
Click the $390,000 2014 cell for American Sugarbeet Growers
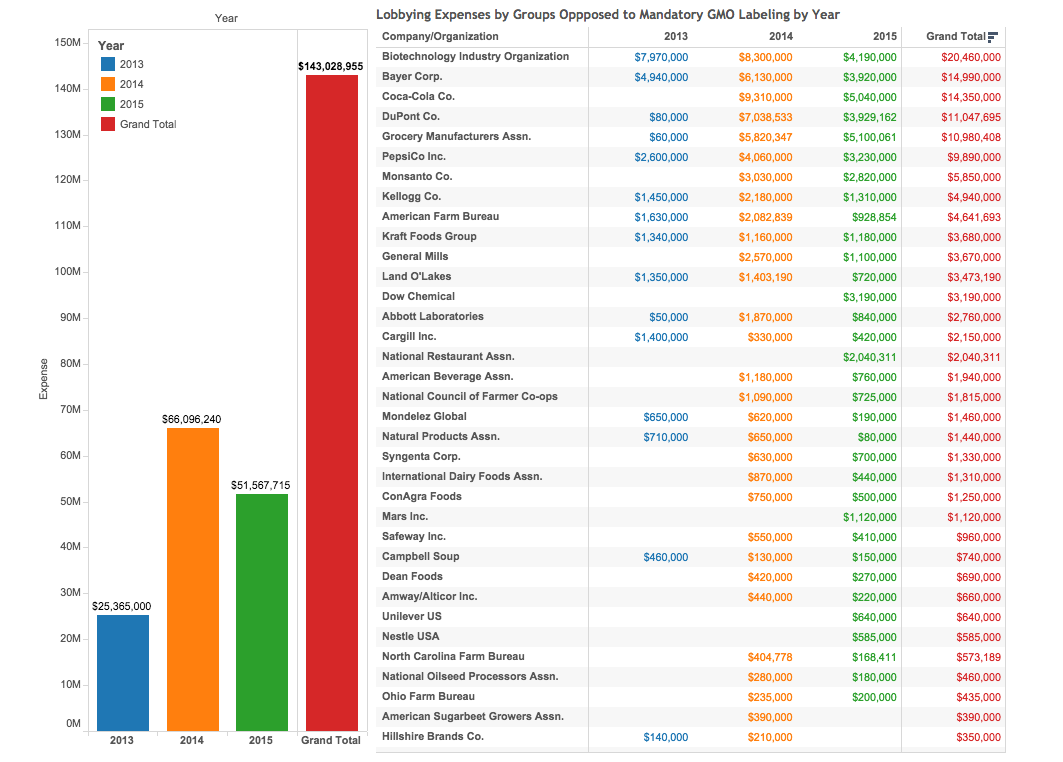pos(770,717)
